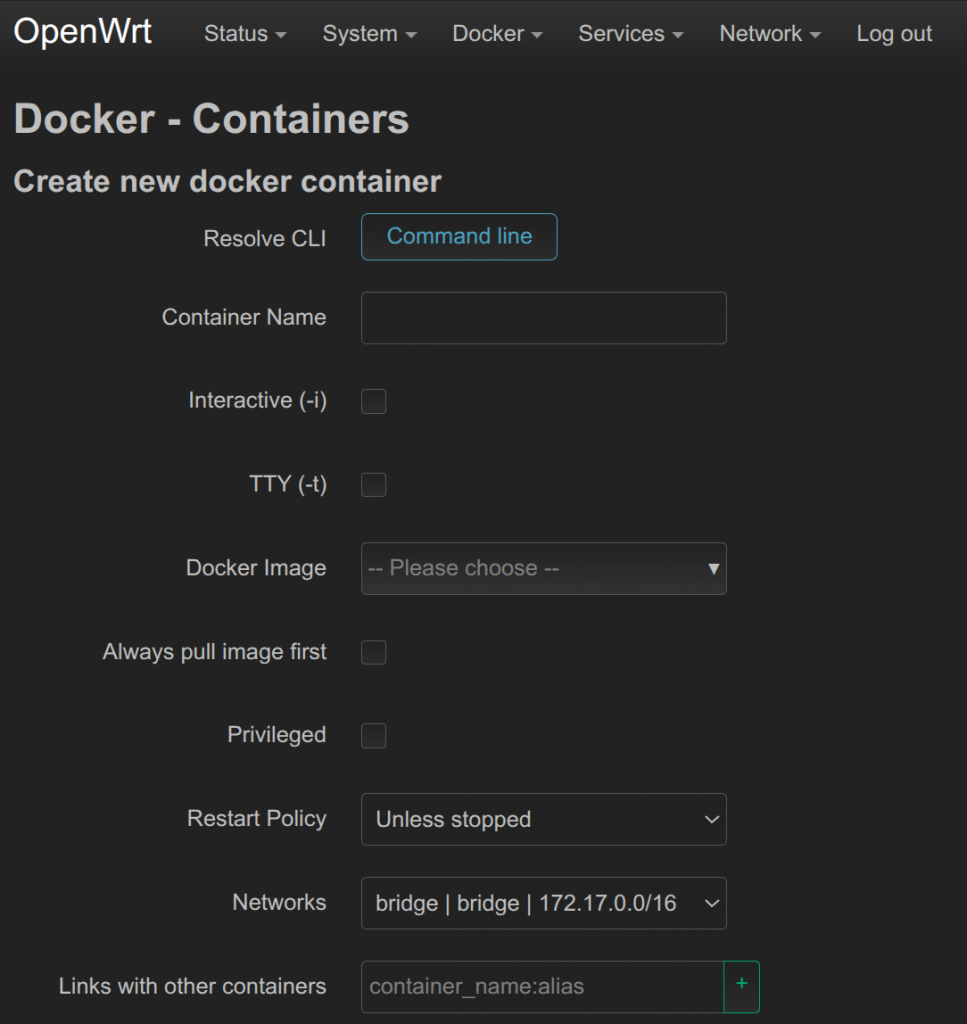Open the Network menu

click(770, 33)
